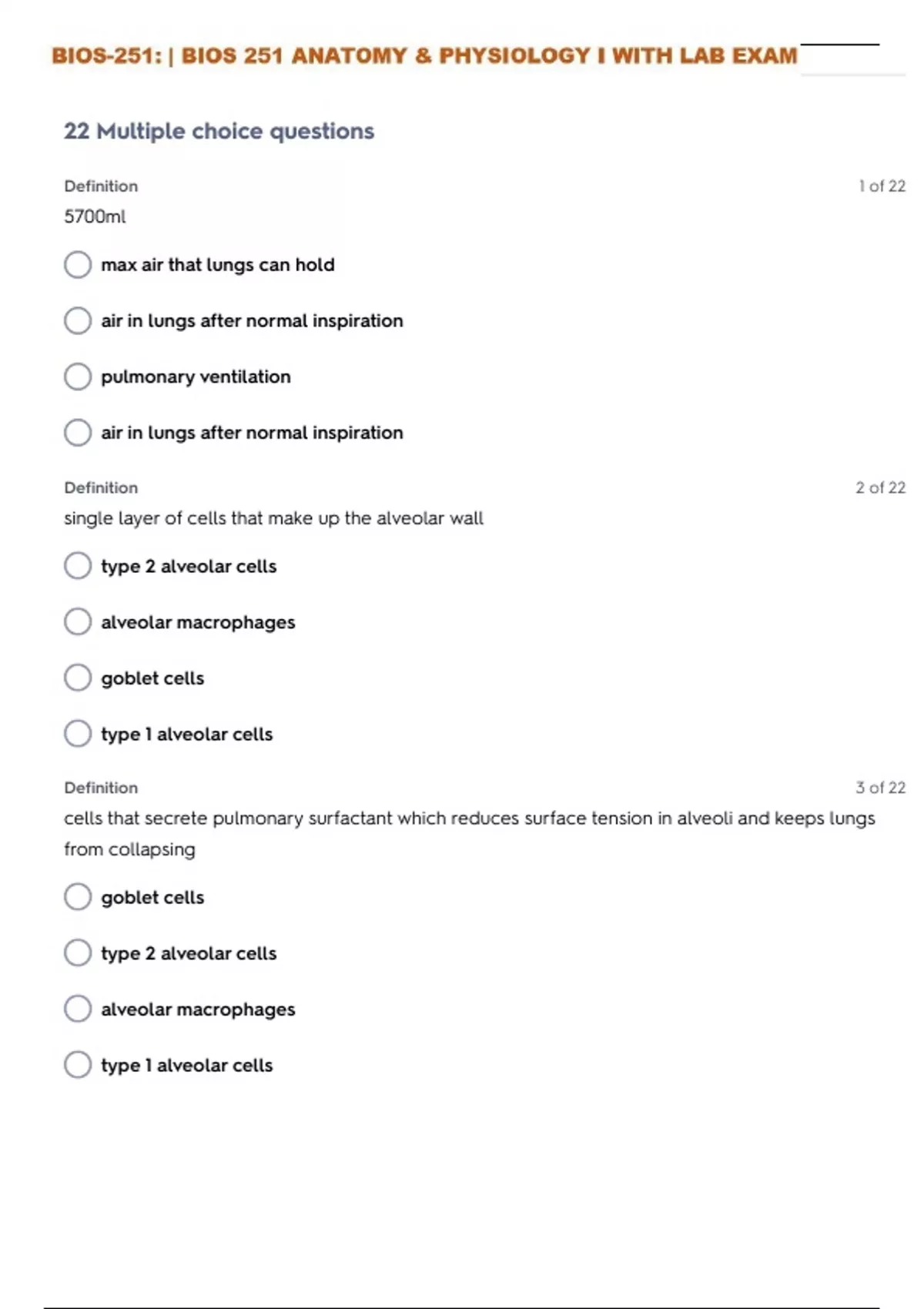
Task: Click the 'Definition' label above surfactant question
Action: coord(101,788)
